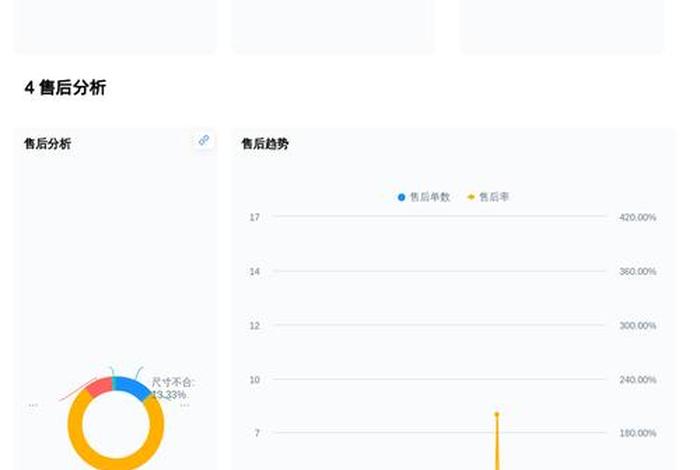Select the red donut chart segment
The width and height of the screenshot is (700, 470).
click(100, 387)
